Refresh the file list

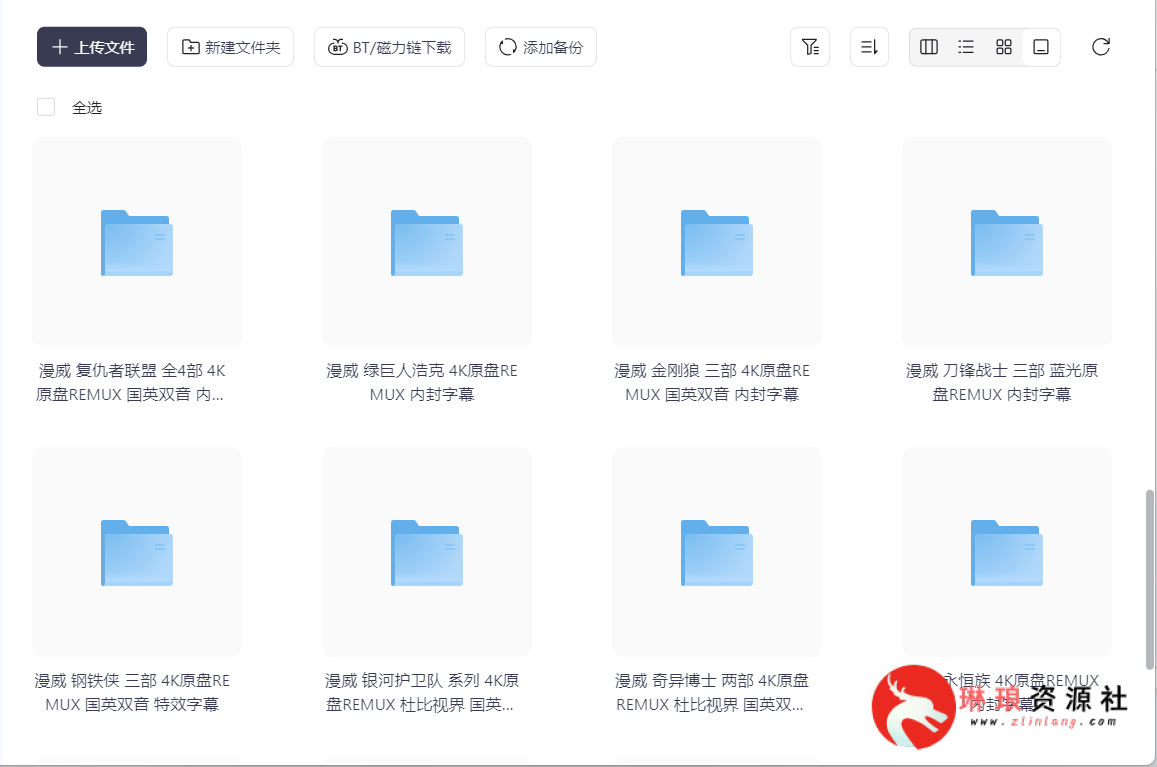(1101, 47)
